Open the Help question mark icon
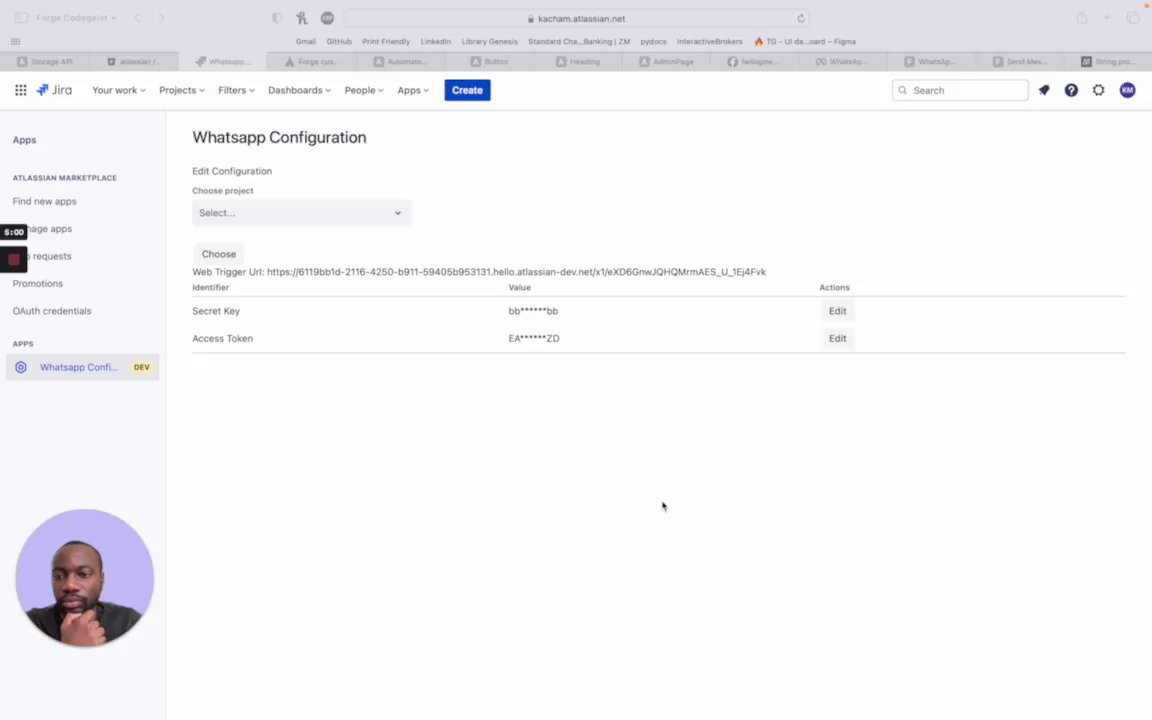This screenshot has width=1152, height=720. [1071, 90]
